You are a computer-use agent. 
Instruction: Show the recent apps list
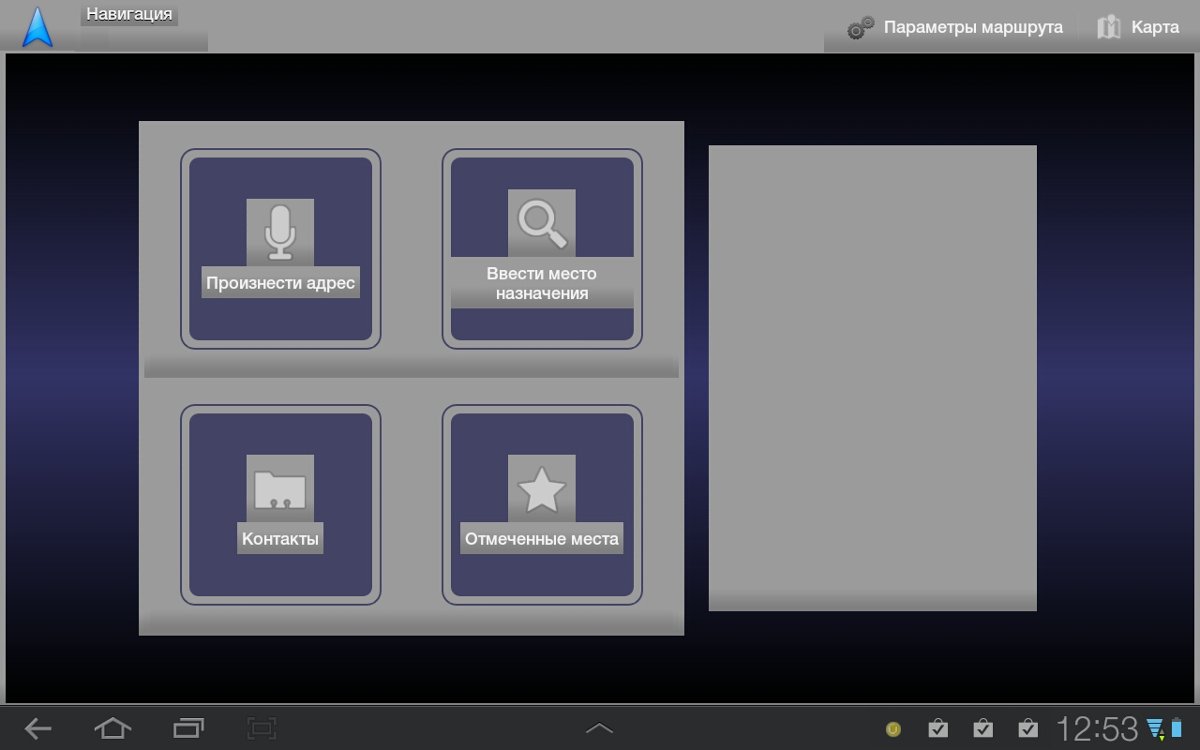coord(188,728)
